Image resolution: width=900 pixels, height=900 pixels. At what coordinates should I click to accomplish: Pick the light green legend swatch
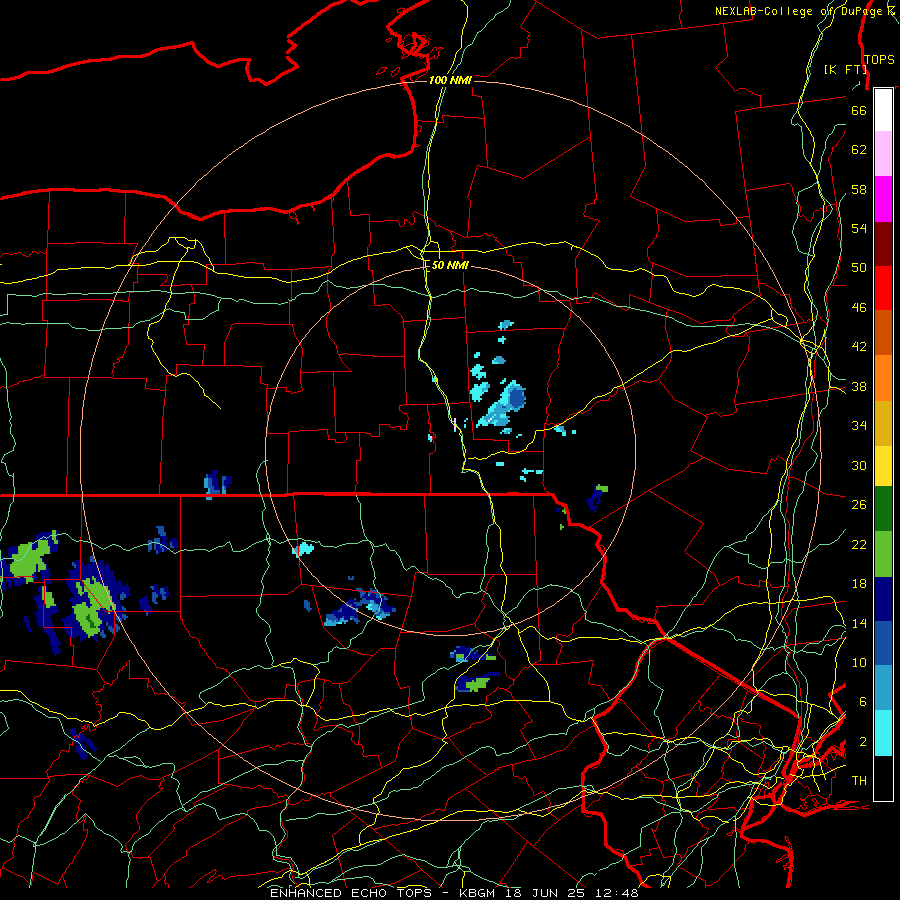coord(883,554)
